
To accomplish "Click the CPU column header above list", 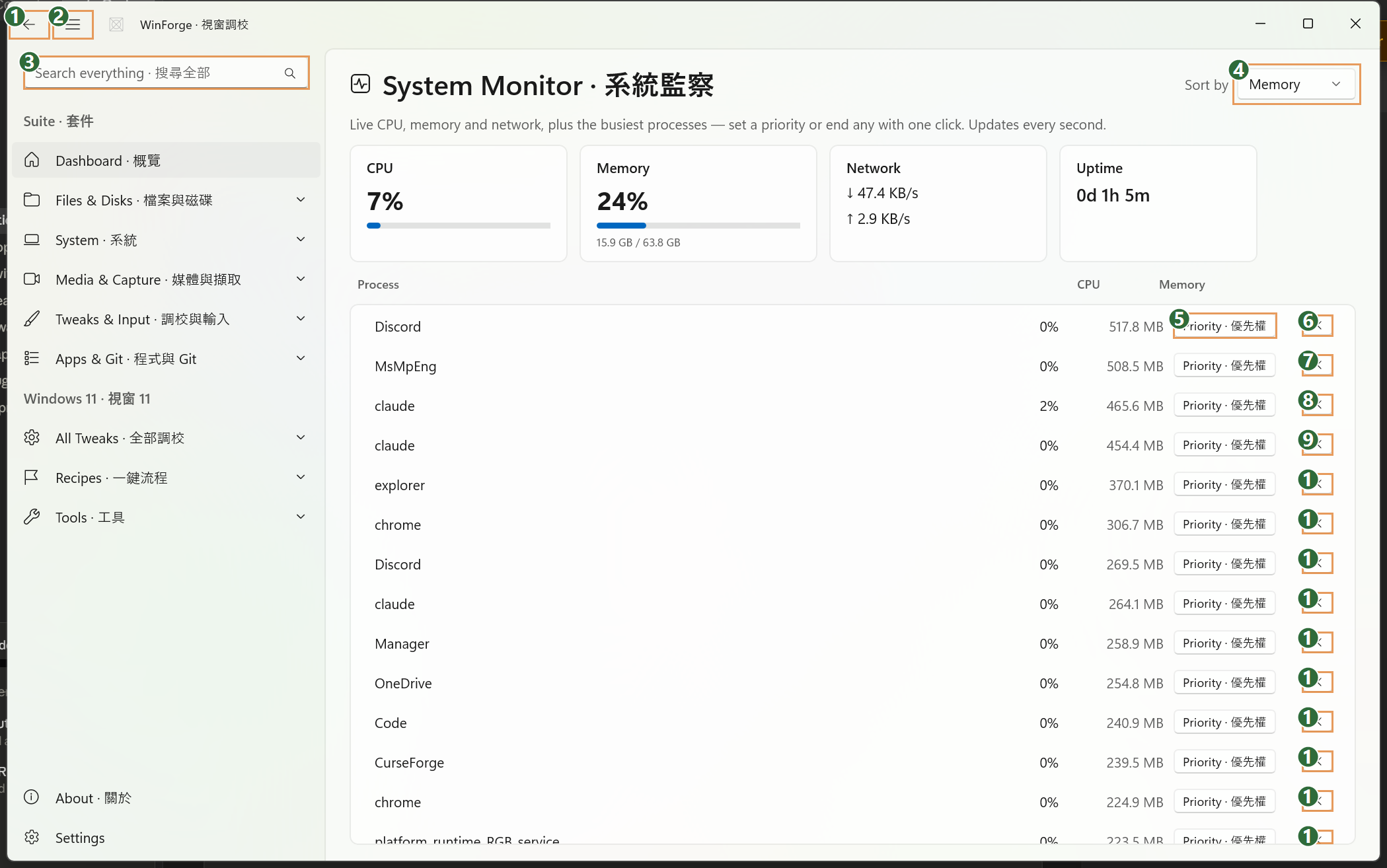I will 1088,285.
